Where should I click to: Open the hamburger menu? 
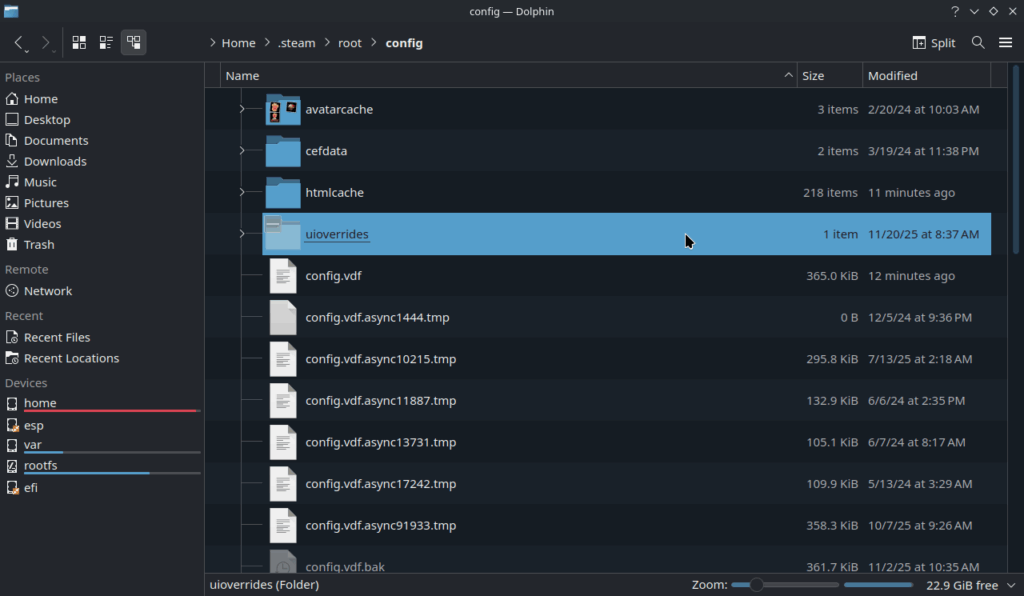(x=1006, y=43)
